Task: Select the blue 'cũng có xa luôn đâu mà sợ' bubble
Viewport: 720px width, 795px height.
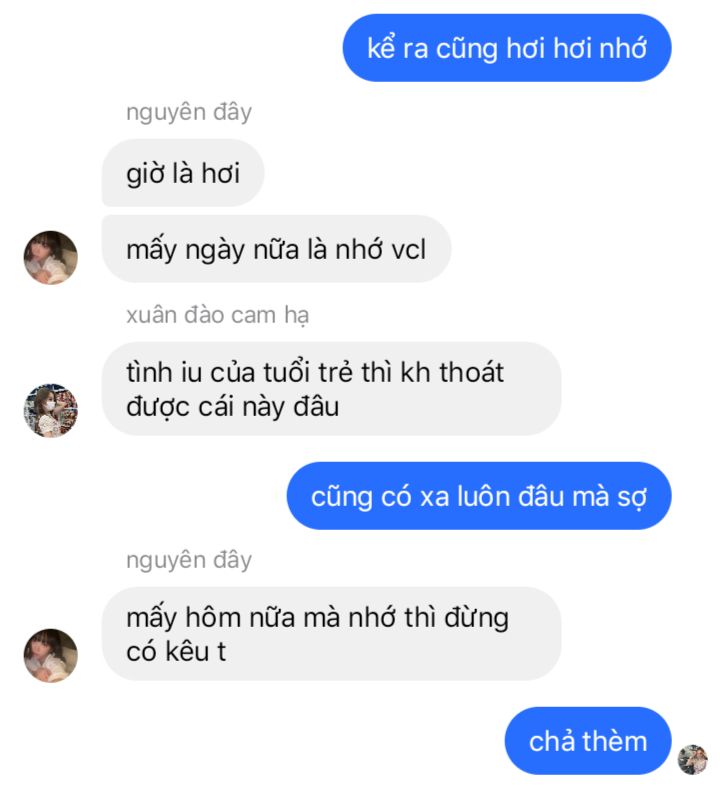Action: [479, 496]
